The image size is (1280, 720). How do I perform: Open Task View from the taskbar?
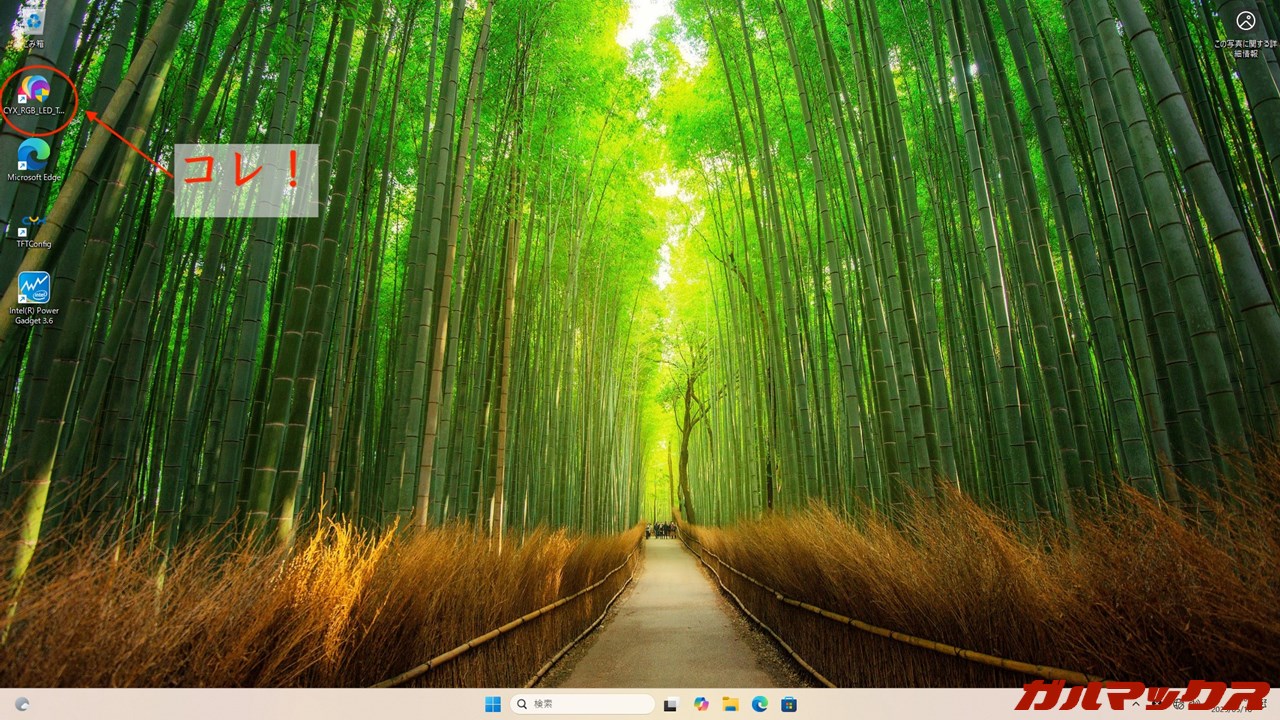(x=671, y=704)
